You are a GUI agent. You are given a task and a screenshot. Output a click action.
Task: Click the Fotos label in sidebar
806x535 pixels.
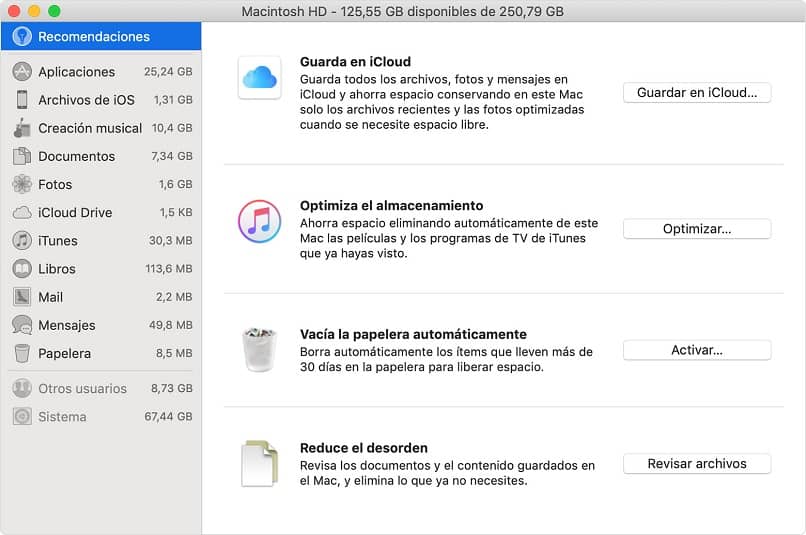coord(55,185)
